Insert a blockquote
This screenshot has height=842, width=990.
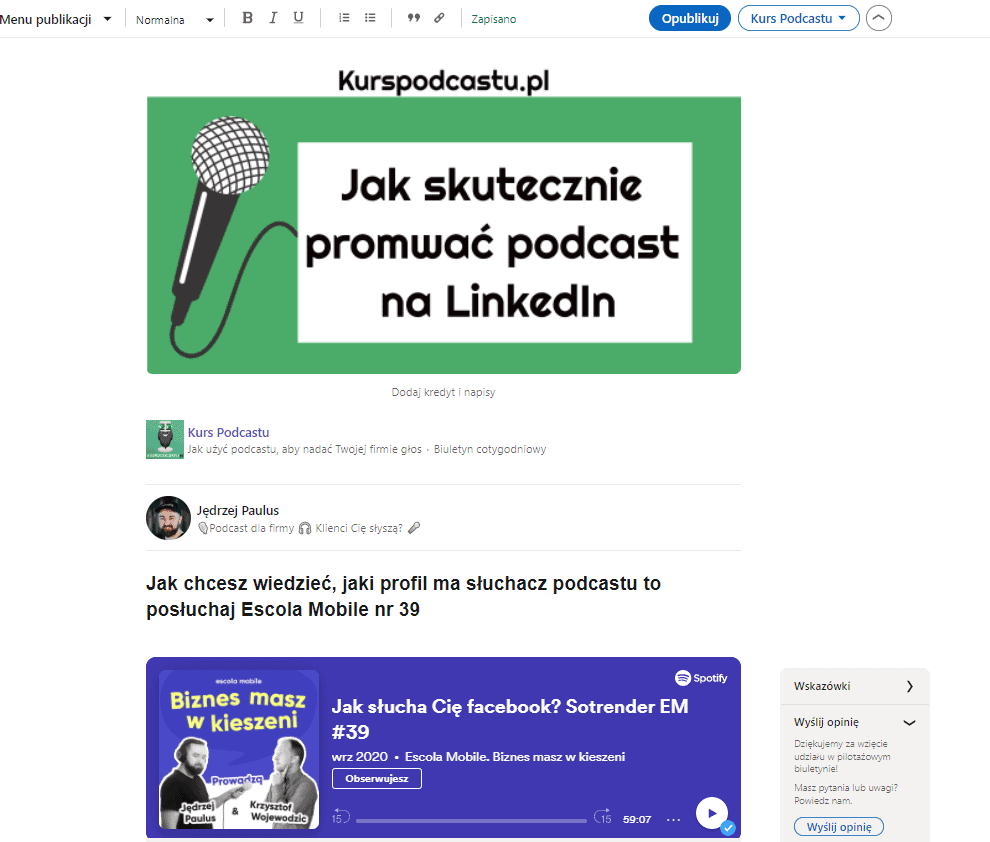point(412,17)
